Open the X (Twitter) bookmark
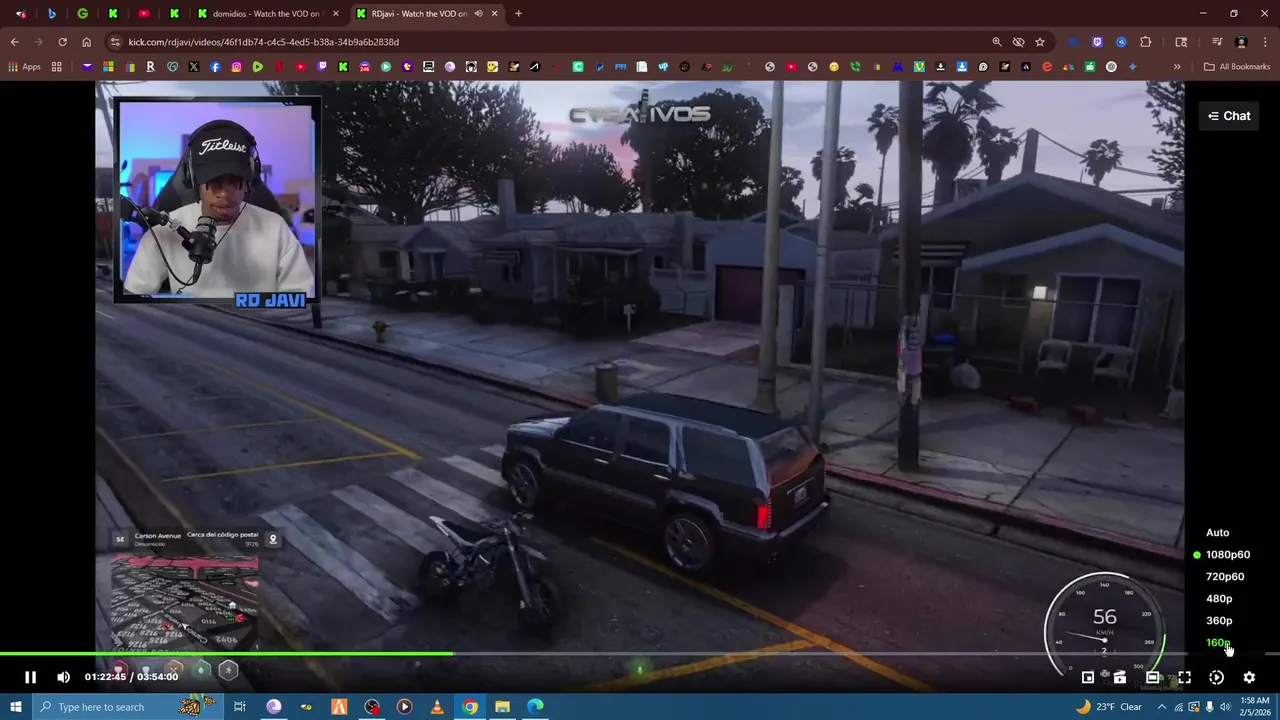The image size is (1280, 720). (193, 67)
